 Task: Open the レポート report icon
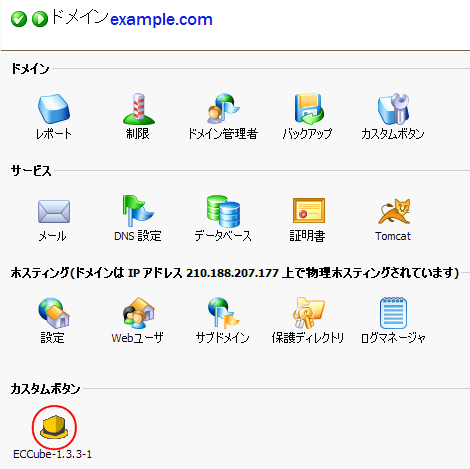click(x=54, y=109)
